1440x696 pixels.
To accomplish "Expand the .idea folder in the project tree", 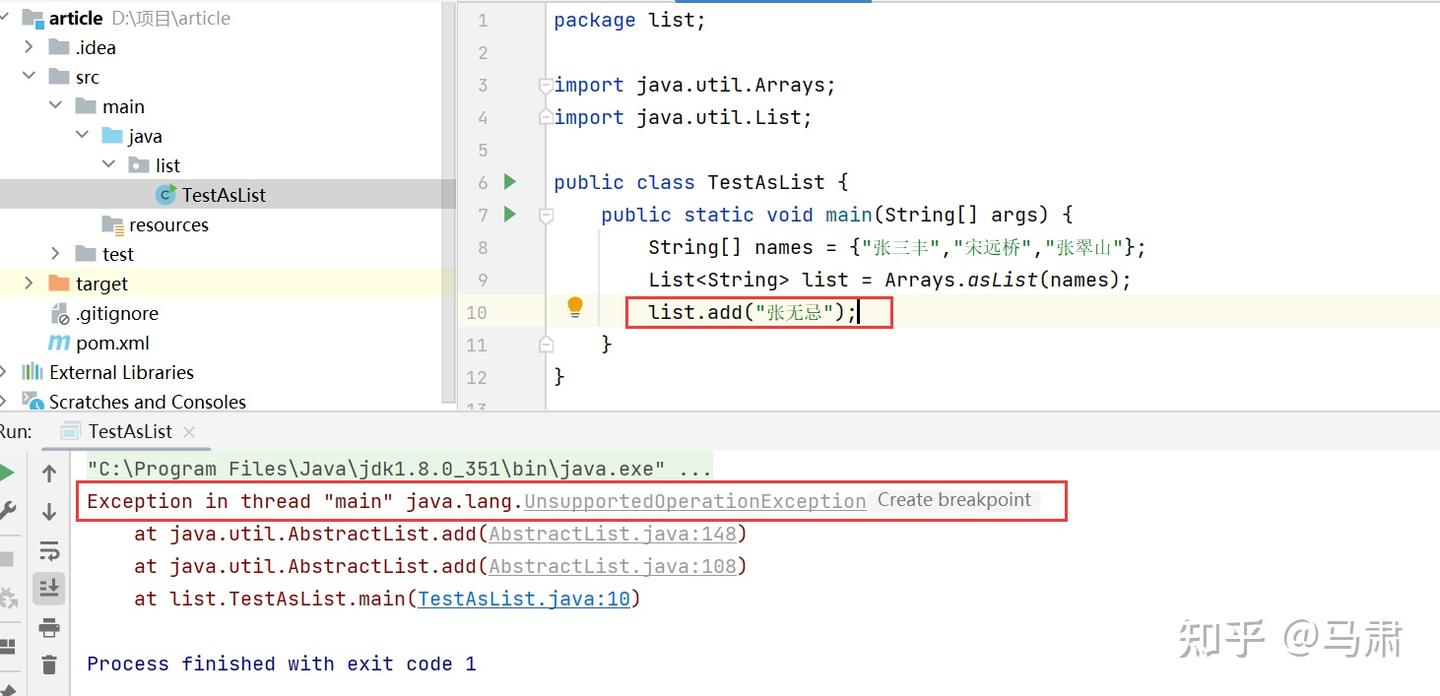I will [x=29, y=47].
